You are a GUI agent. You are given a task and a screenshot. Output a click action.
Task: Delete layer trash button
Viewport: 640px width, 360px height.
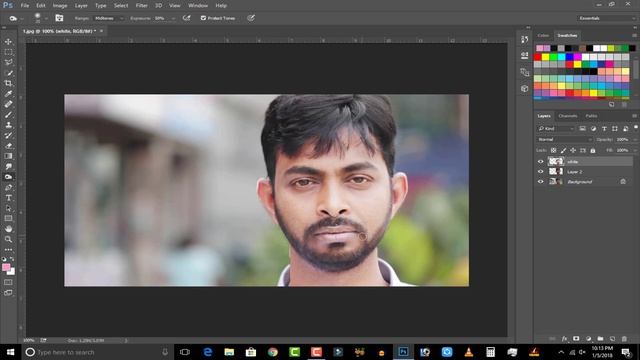(x=624, y=339)
